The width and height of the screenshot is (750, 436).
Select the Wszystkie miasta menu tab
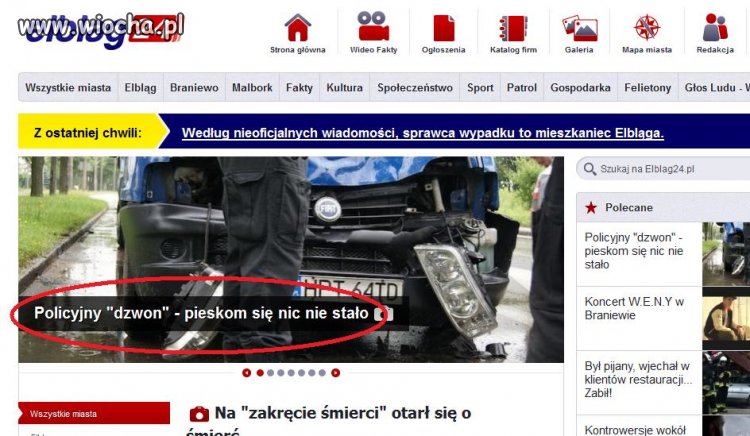pos(68,87)
